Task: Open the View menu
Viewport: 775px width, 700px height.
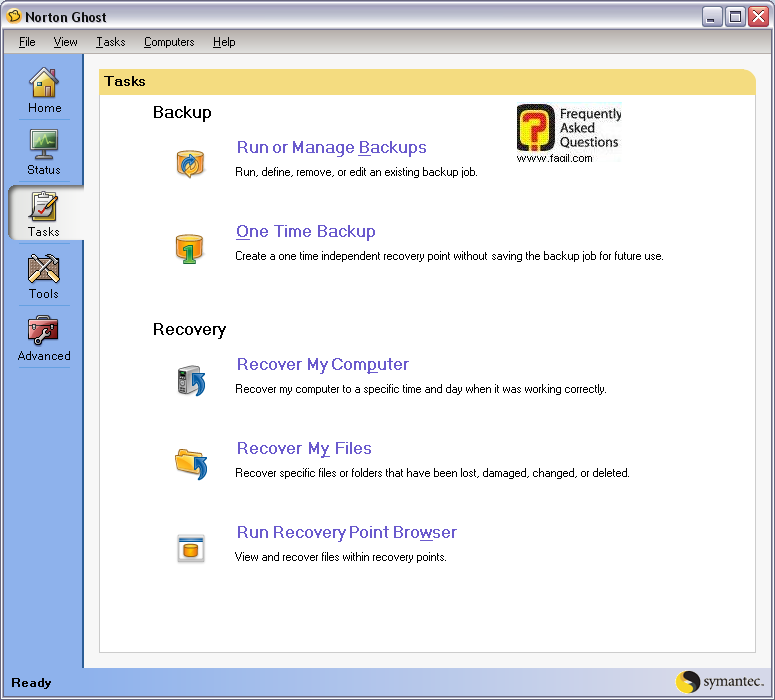Action: pyautogui.click(x=66, y=42)
